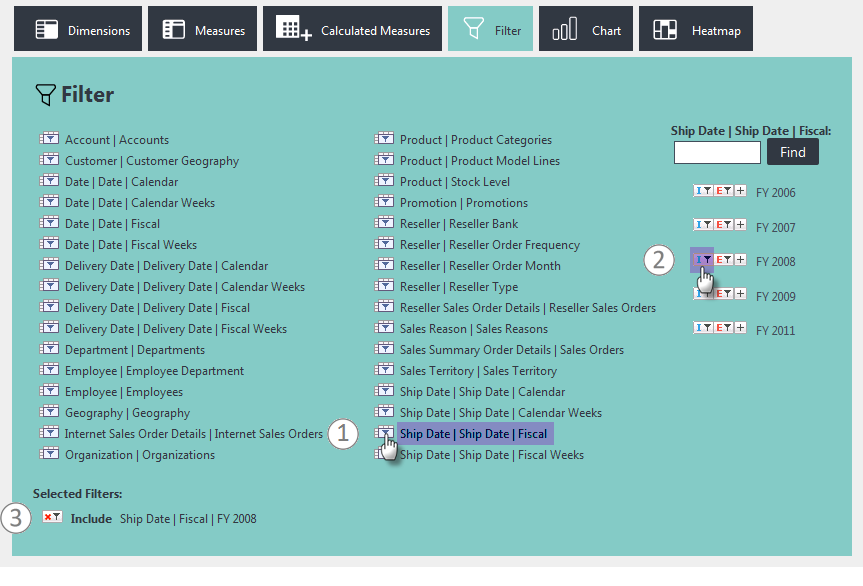Click filter icon for Delivery Date | Calendar

[x=49, y=264]
